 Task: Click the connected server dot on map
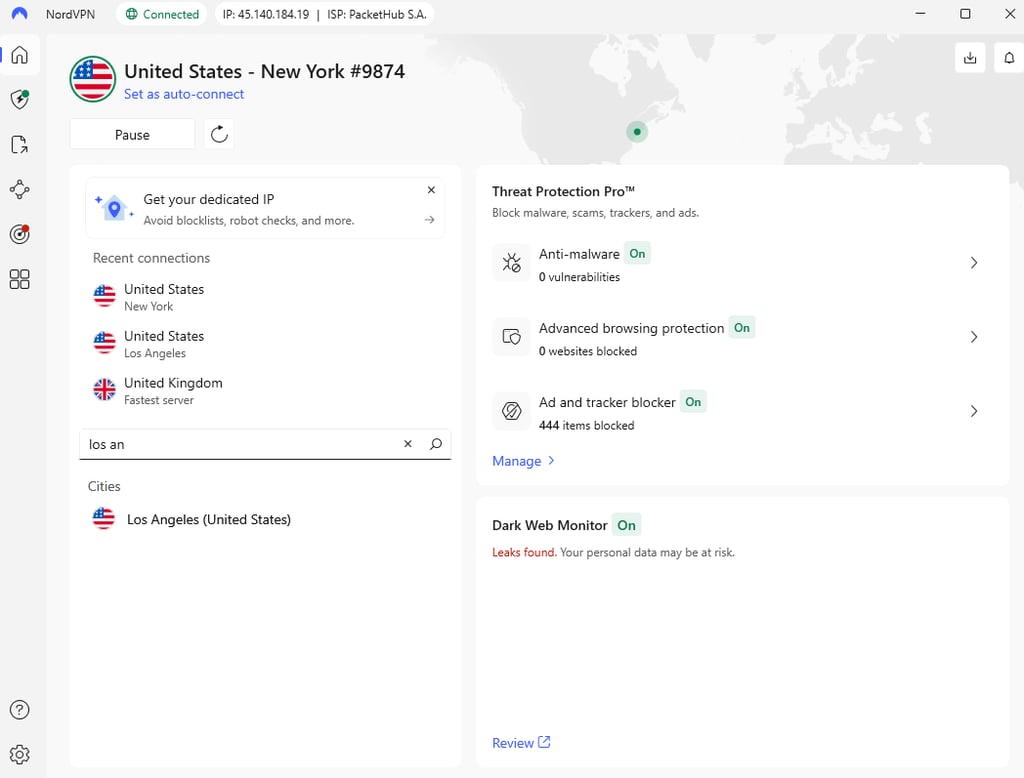tap(637, 132)
